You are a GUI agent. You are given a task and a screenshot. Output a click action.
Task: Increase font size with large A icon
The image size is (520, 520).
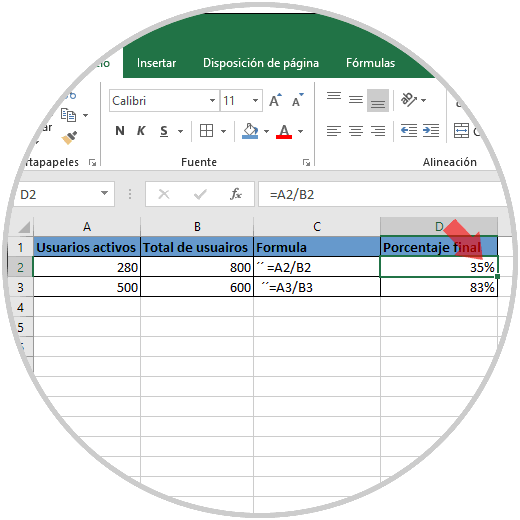[x=275, y=100]
